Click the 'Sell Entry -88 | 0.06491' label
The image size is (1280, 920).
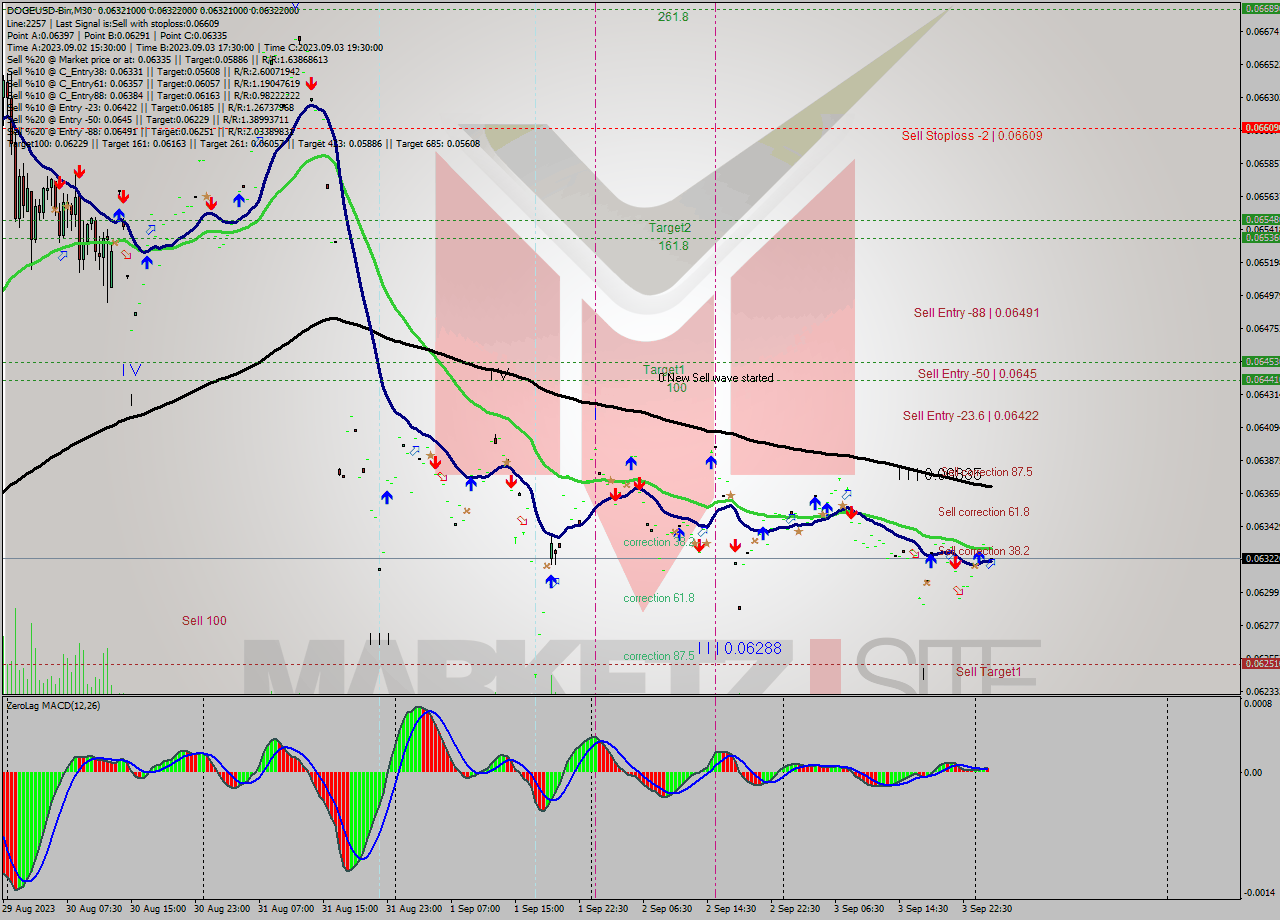976,313
